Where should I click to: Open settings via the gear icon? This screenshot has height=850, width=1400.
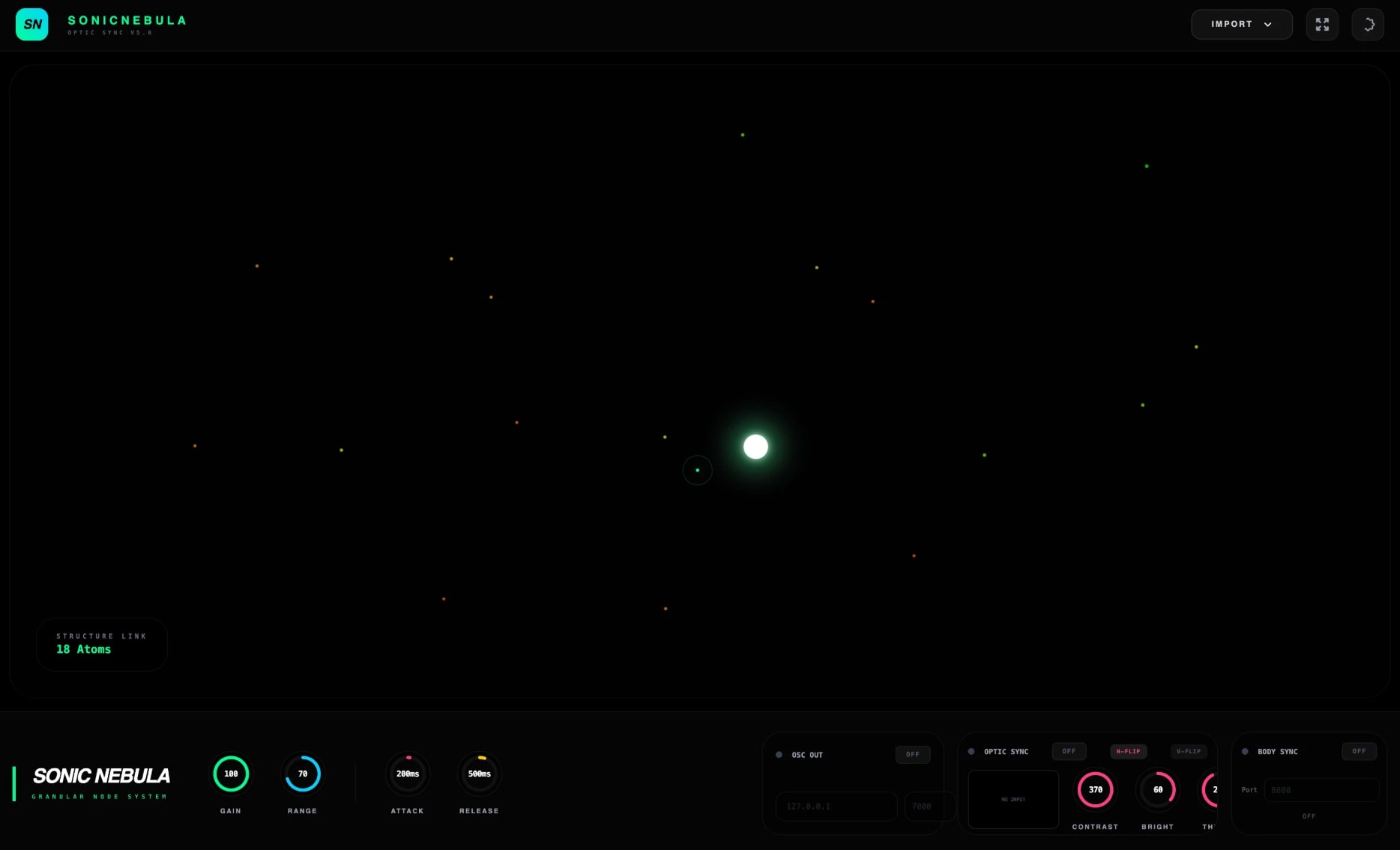1368,25
